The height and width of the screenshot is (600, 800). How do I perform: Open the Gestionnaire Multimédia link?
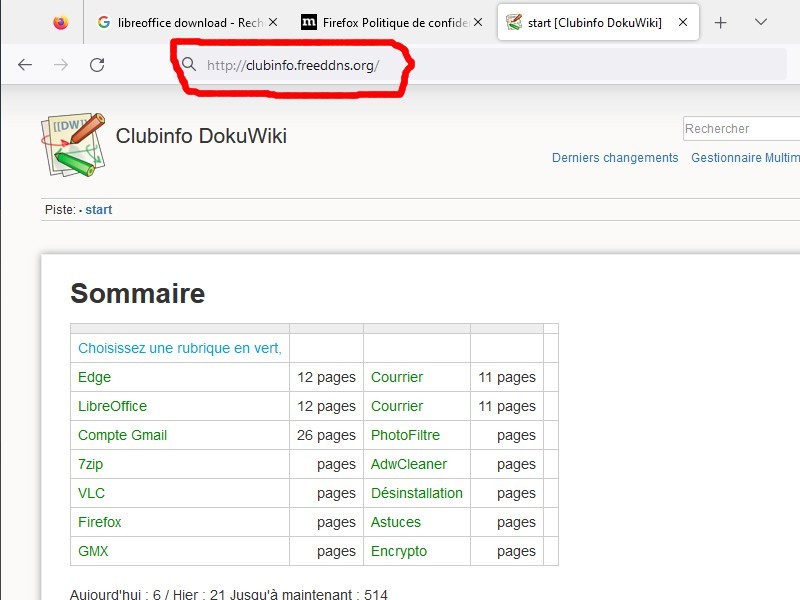(745, 158)
